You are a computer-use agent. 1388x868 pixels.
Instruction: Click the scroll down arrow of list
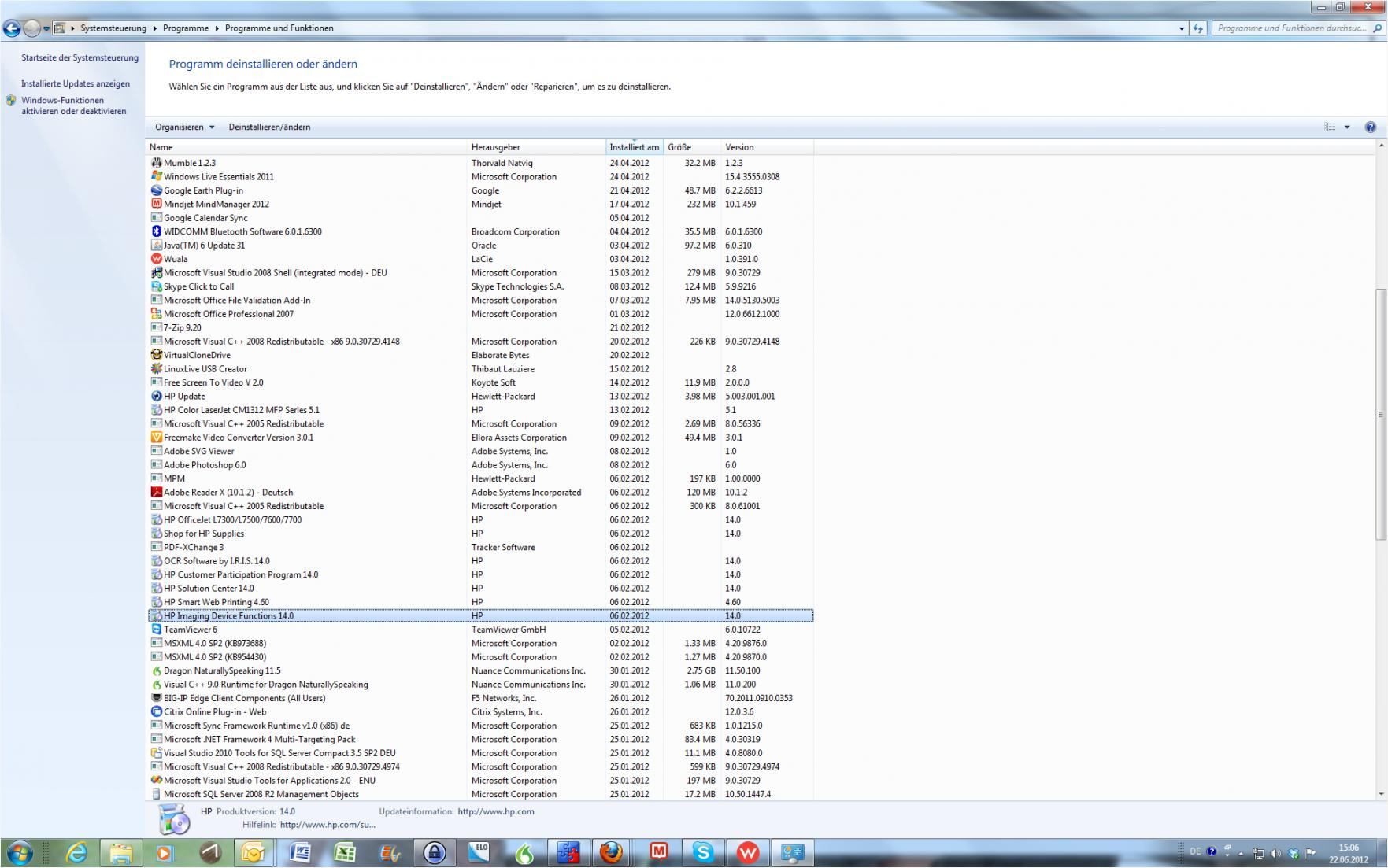1380,794
